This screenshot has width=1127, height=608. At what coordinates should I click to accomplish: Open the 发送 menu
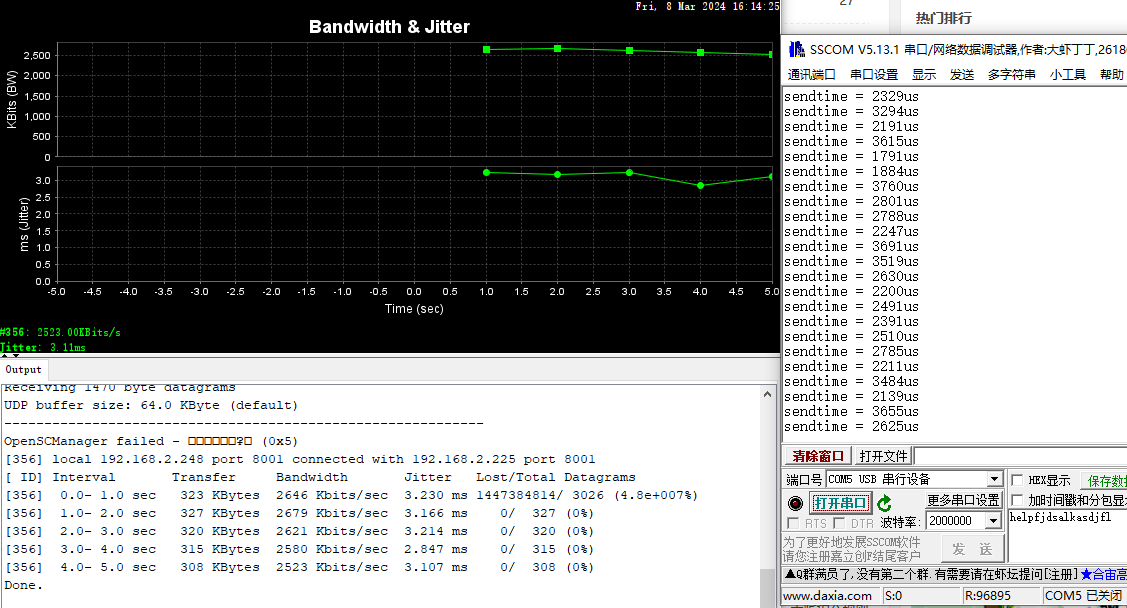tap(962, 75)
